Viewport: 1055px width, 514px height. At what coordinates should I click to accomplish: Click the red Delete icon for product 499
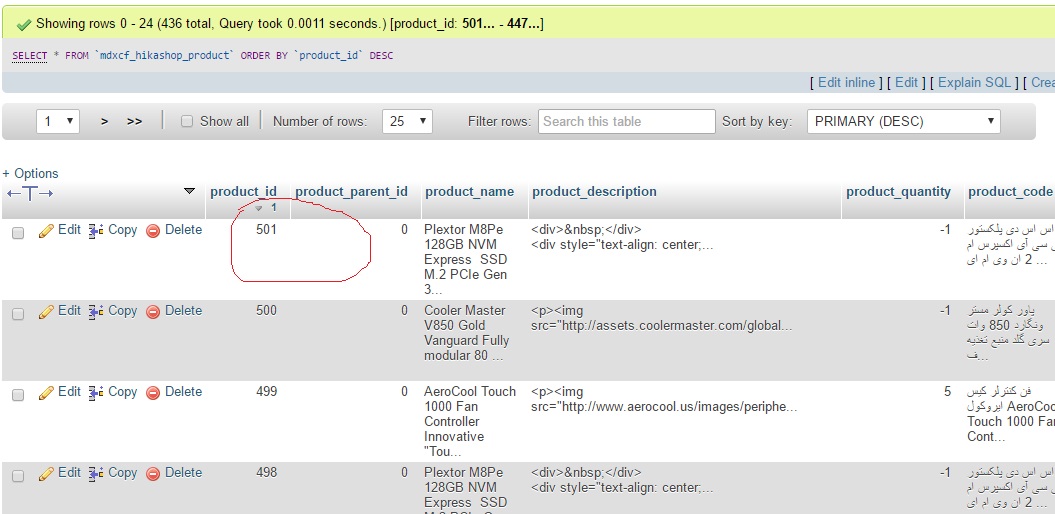(x=153, y=393)
